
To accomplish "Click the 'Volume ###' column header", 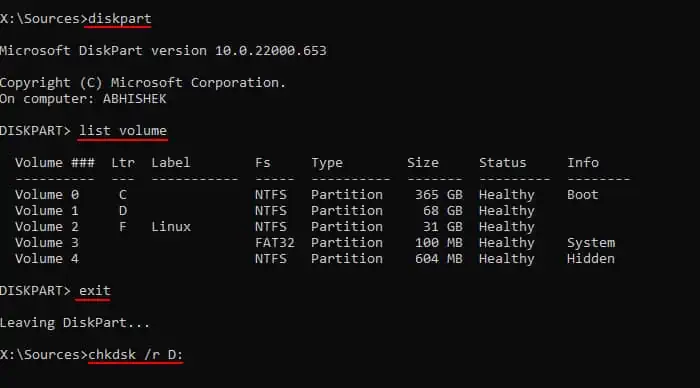I will click(54, 163).
